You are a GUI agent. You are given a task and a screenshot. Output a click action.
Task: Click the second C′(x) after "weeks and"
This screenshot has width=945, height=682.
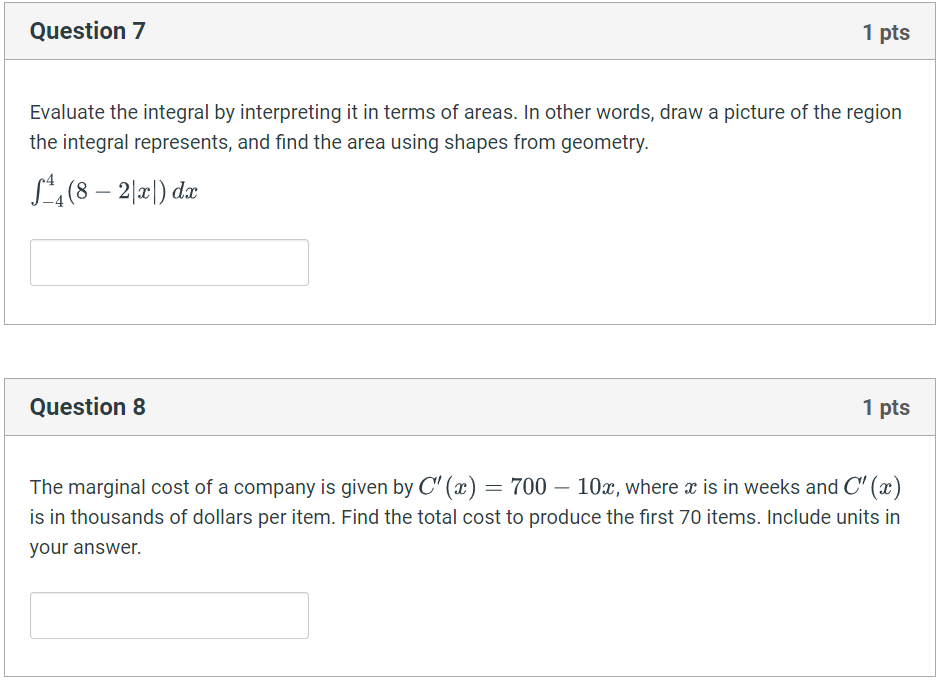point(872,487)
